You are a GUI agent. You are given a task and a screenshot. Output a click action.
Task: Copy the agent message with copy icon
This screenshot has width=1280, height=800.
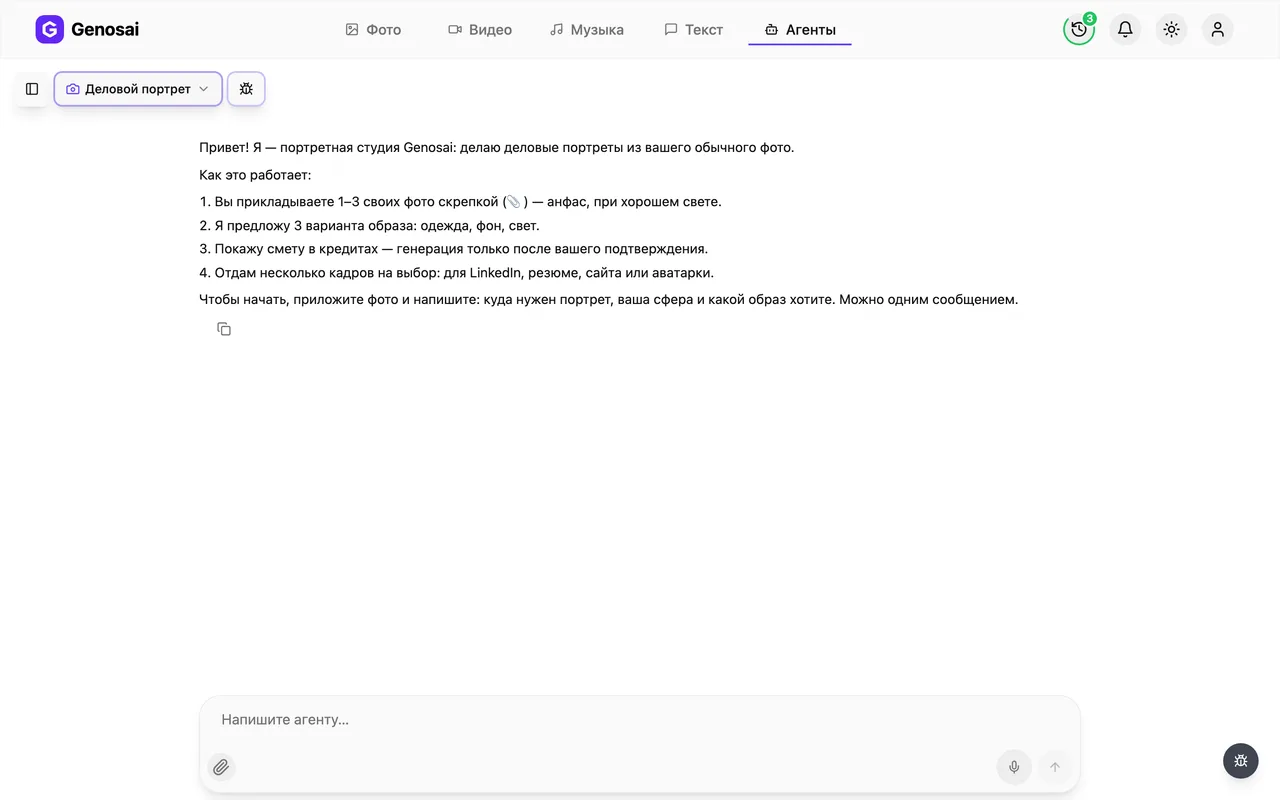point(224,329)
